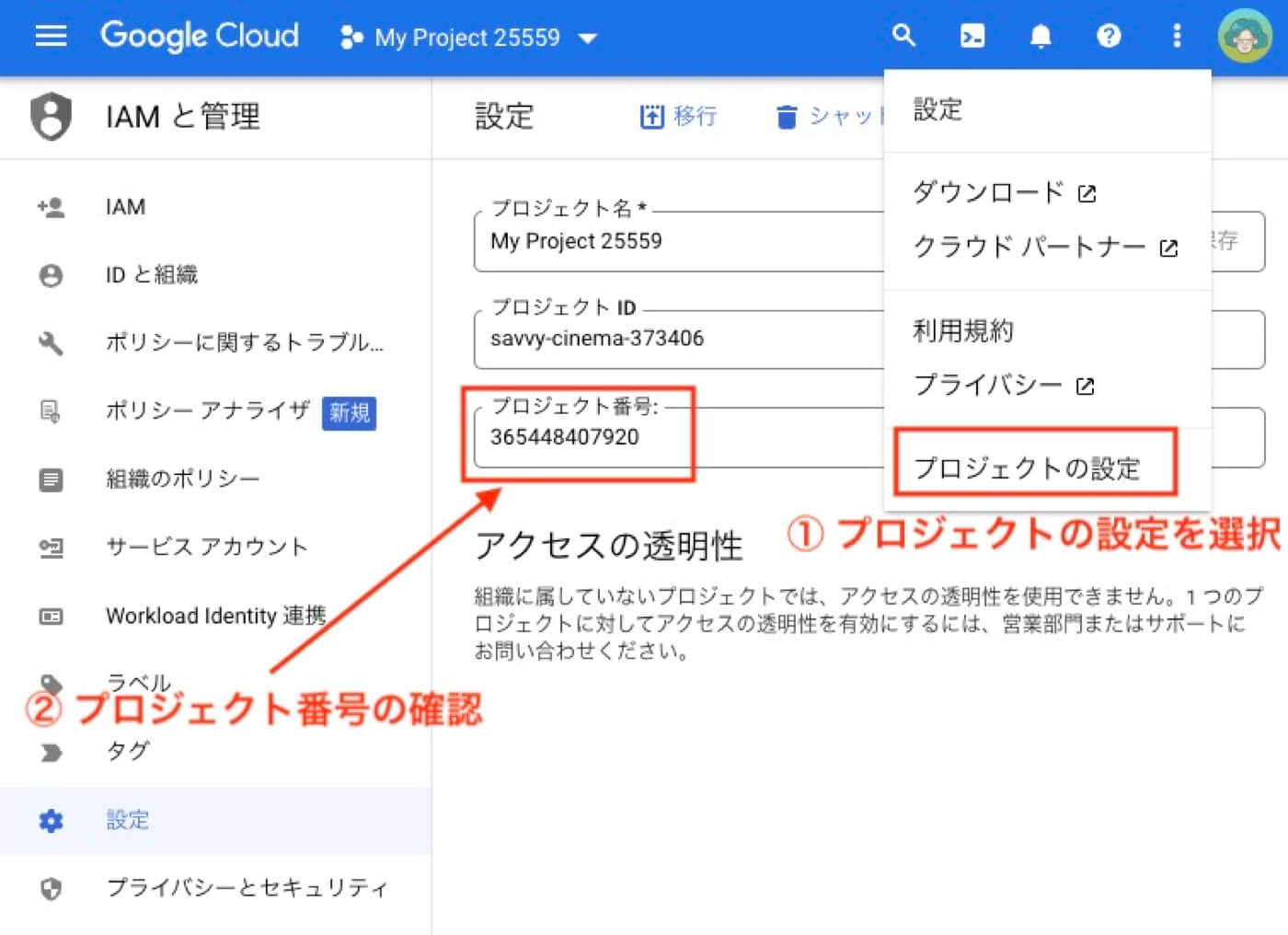Open the My Project 25559 project selector
1288x935 pixels.
(468, 38)
